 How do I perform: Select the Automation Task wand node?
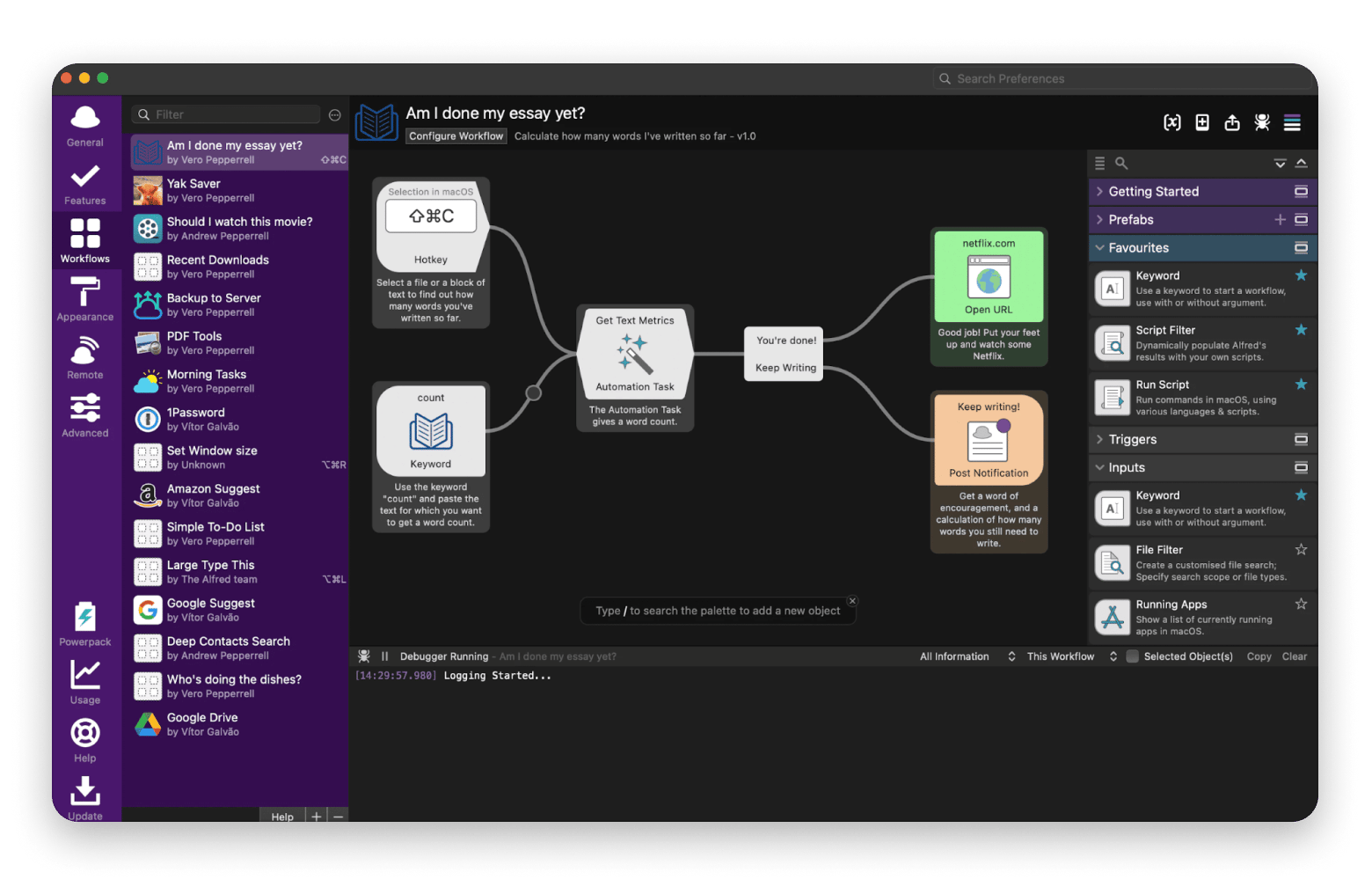coord(634,355)
